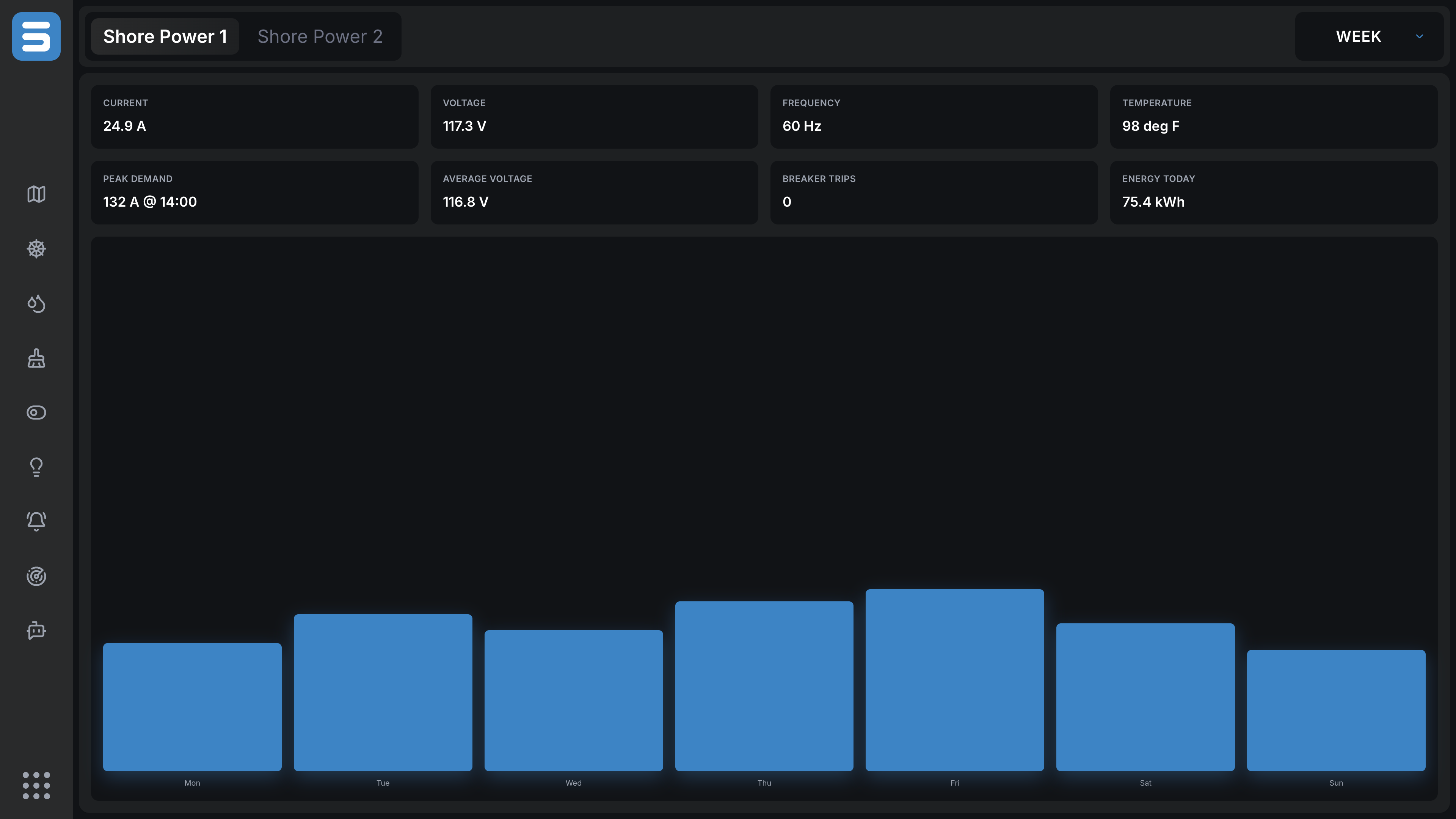Open the robot assistant icon
The image size is (1456, 819).
[x=36, y=630]
